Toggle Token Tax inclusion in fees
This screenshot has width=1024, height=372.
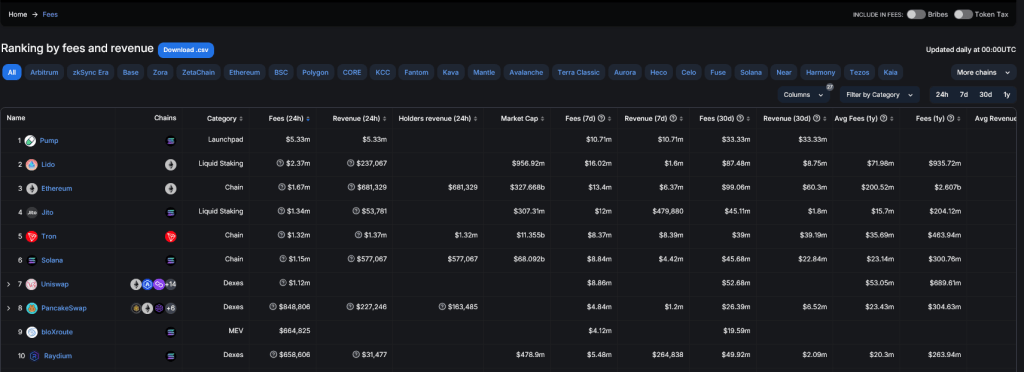click(x=963, y=14)
